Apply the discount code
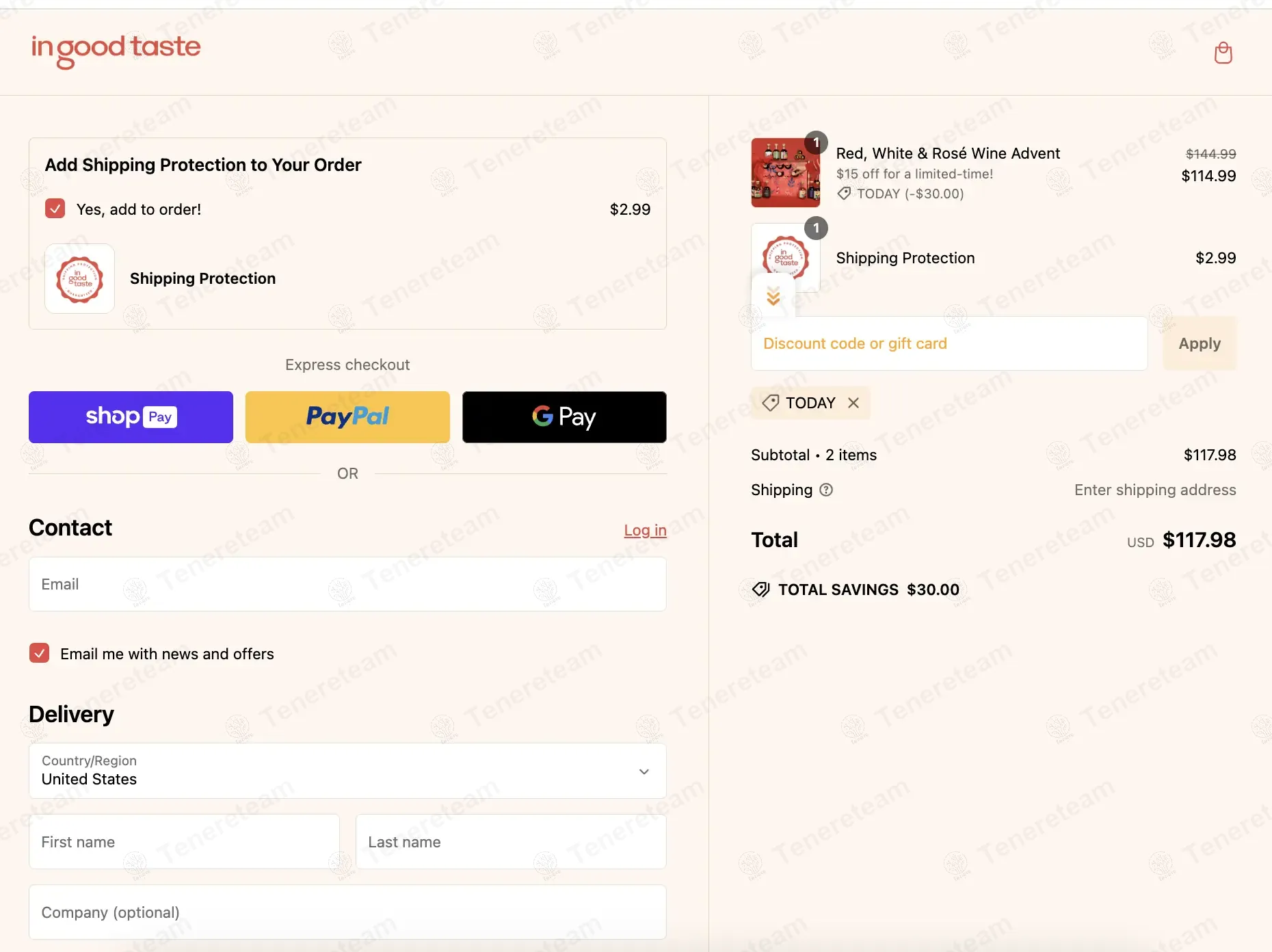 click(x=1200, y=343)
